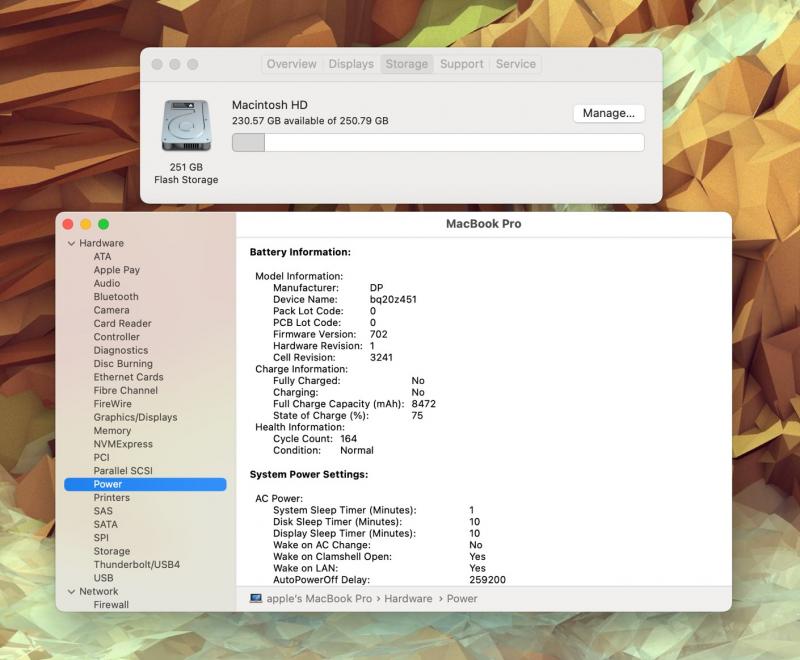Click the storage usage bar for Macintosh HD

point(438,142)
